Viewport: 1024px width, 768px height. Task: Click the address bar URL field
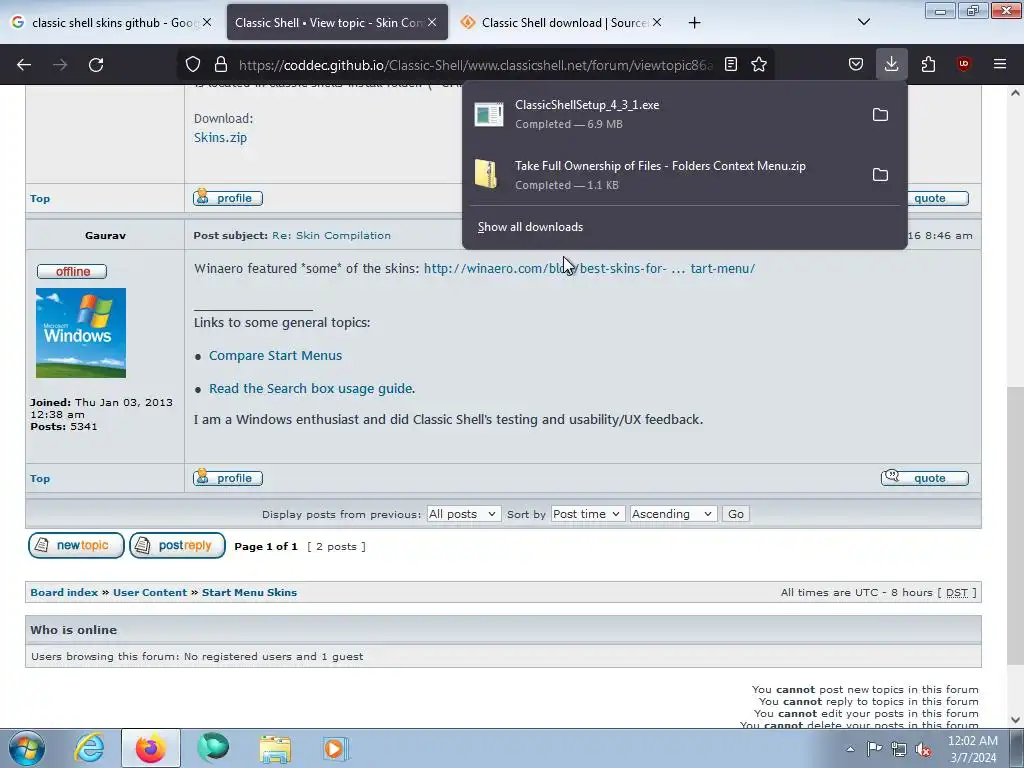click(475, 65)
